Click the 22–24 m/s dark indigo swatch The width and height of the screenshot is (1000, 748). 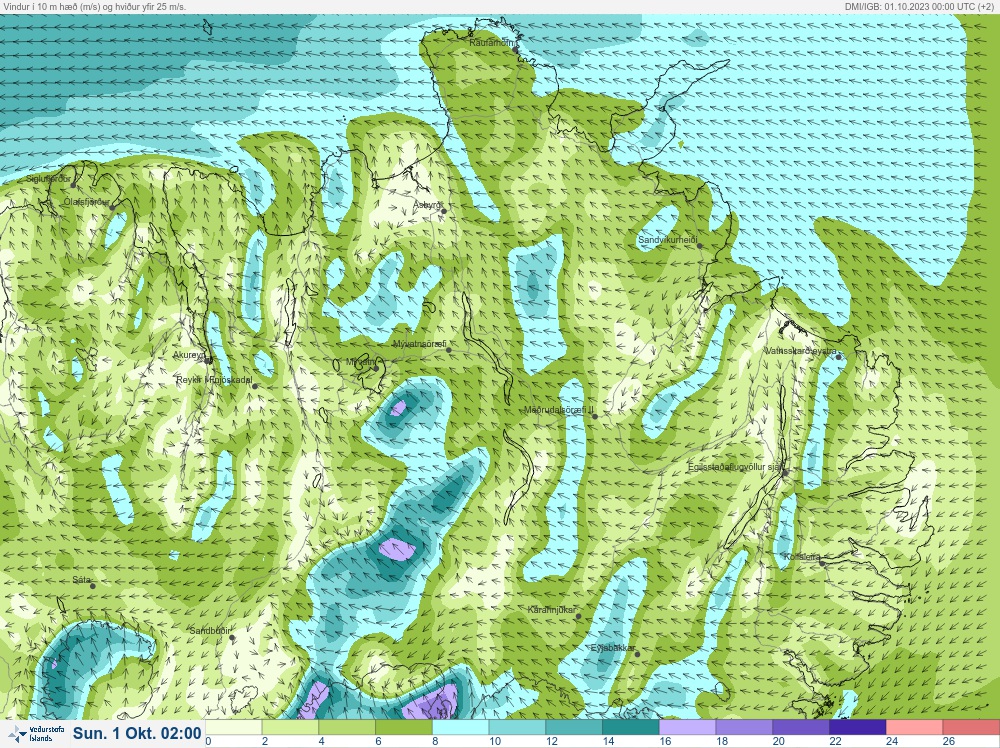pos(858,728)
